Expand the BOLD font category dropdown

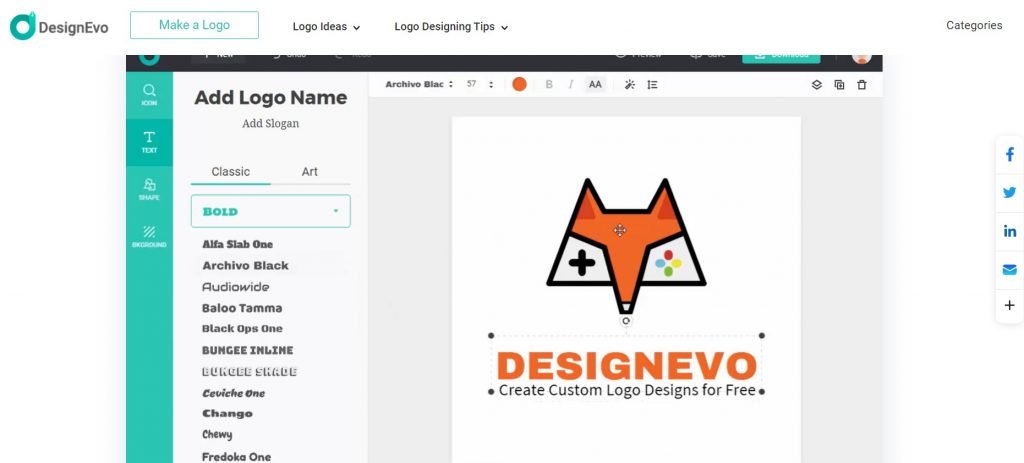click(x=270, y=211)
